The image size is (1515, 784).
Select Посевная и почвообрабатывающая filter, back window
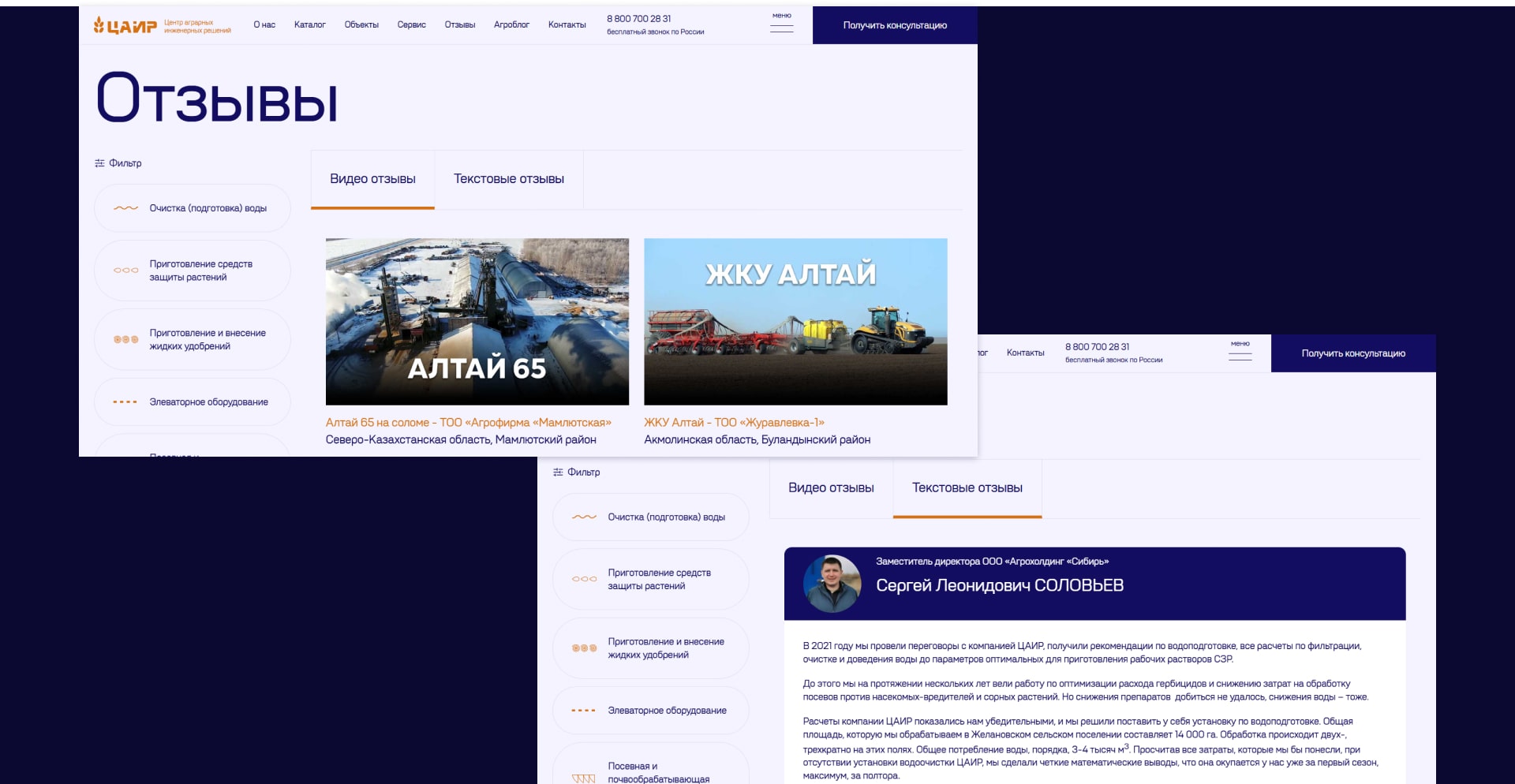coord(651,763)
